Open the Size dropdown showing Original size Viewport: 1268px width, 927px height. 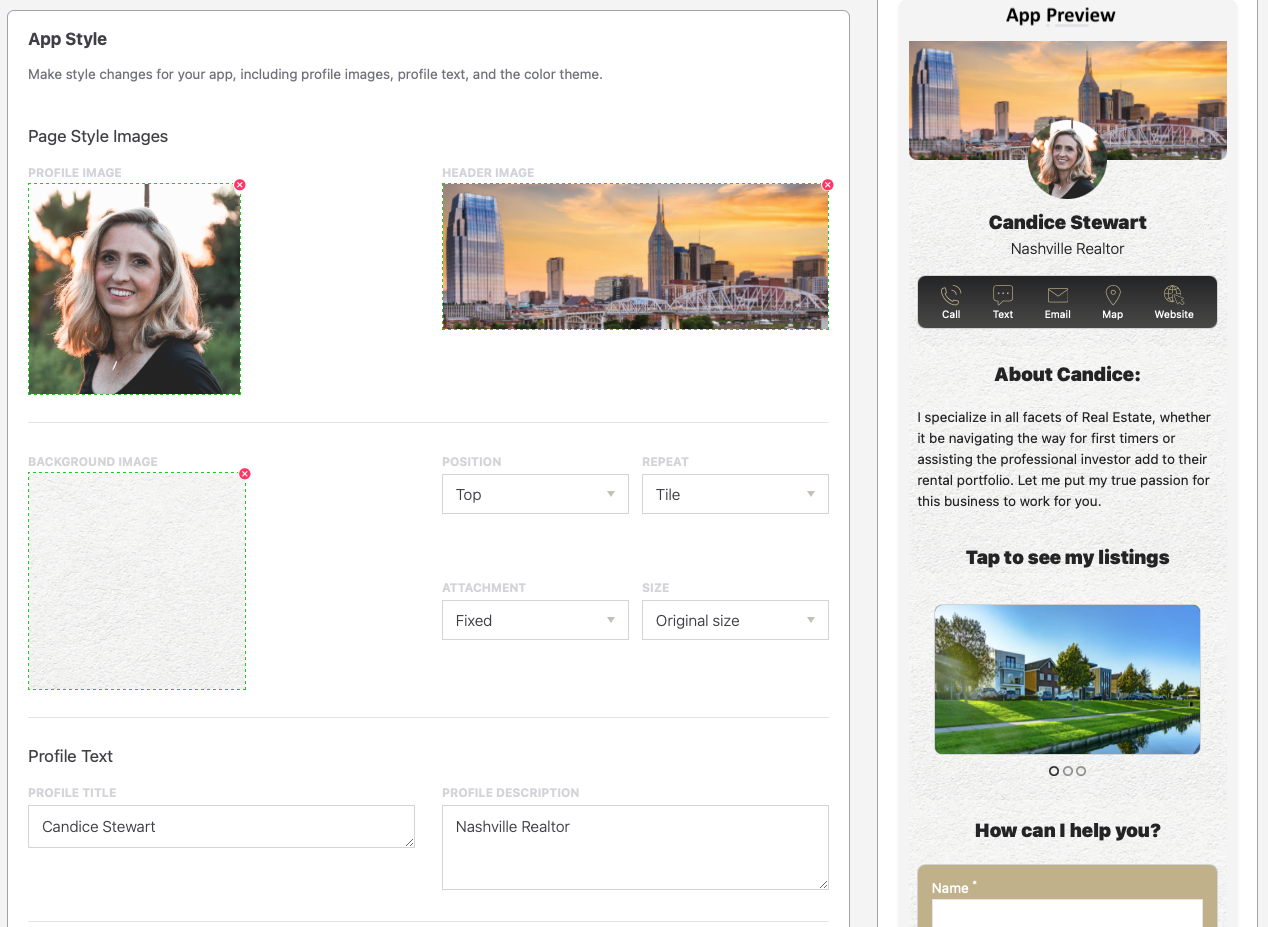(735, 620)
